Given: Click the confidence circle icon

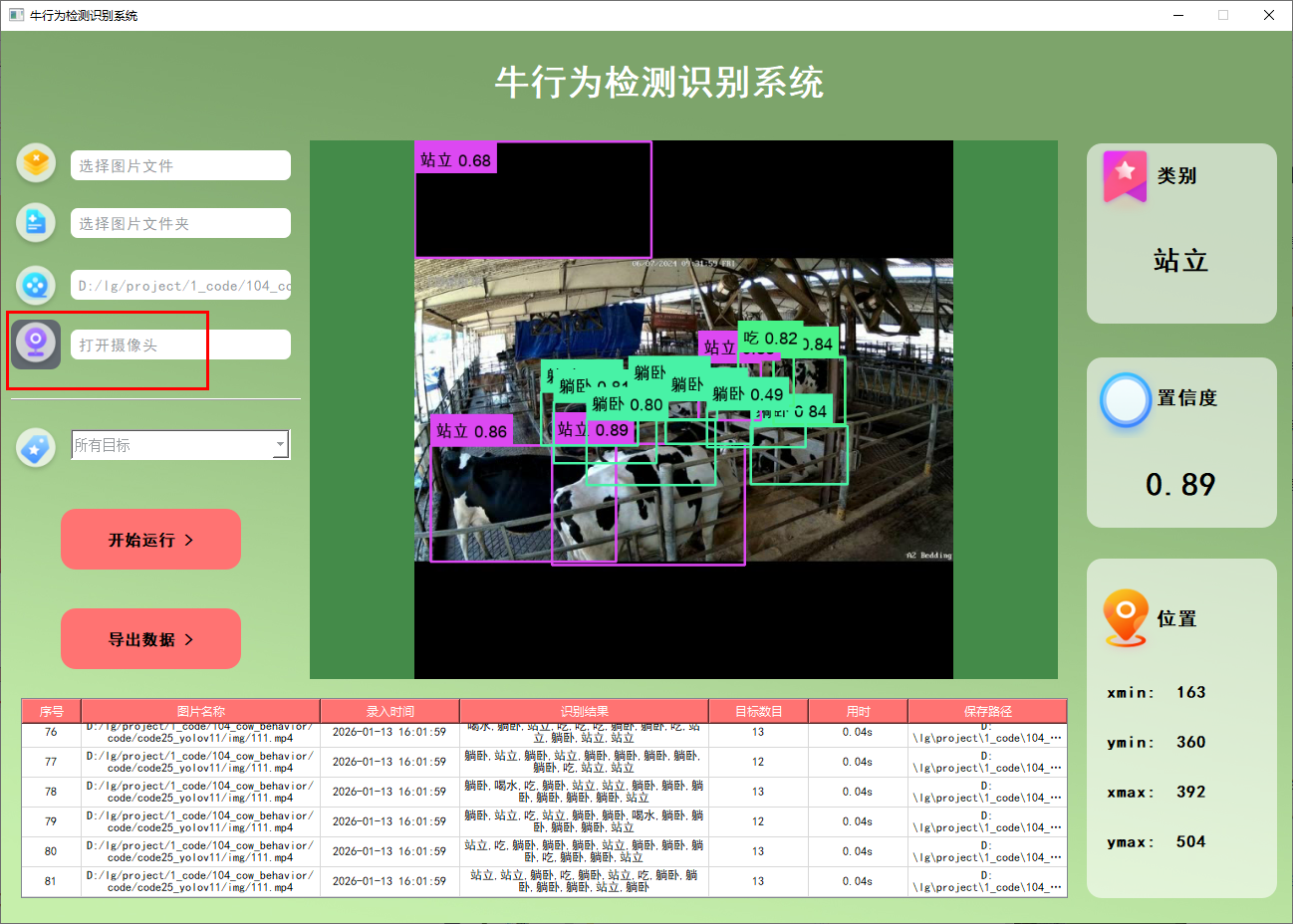Looking at the screenshot, I should [1126, 400].
